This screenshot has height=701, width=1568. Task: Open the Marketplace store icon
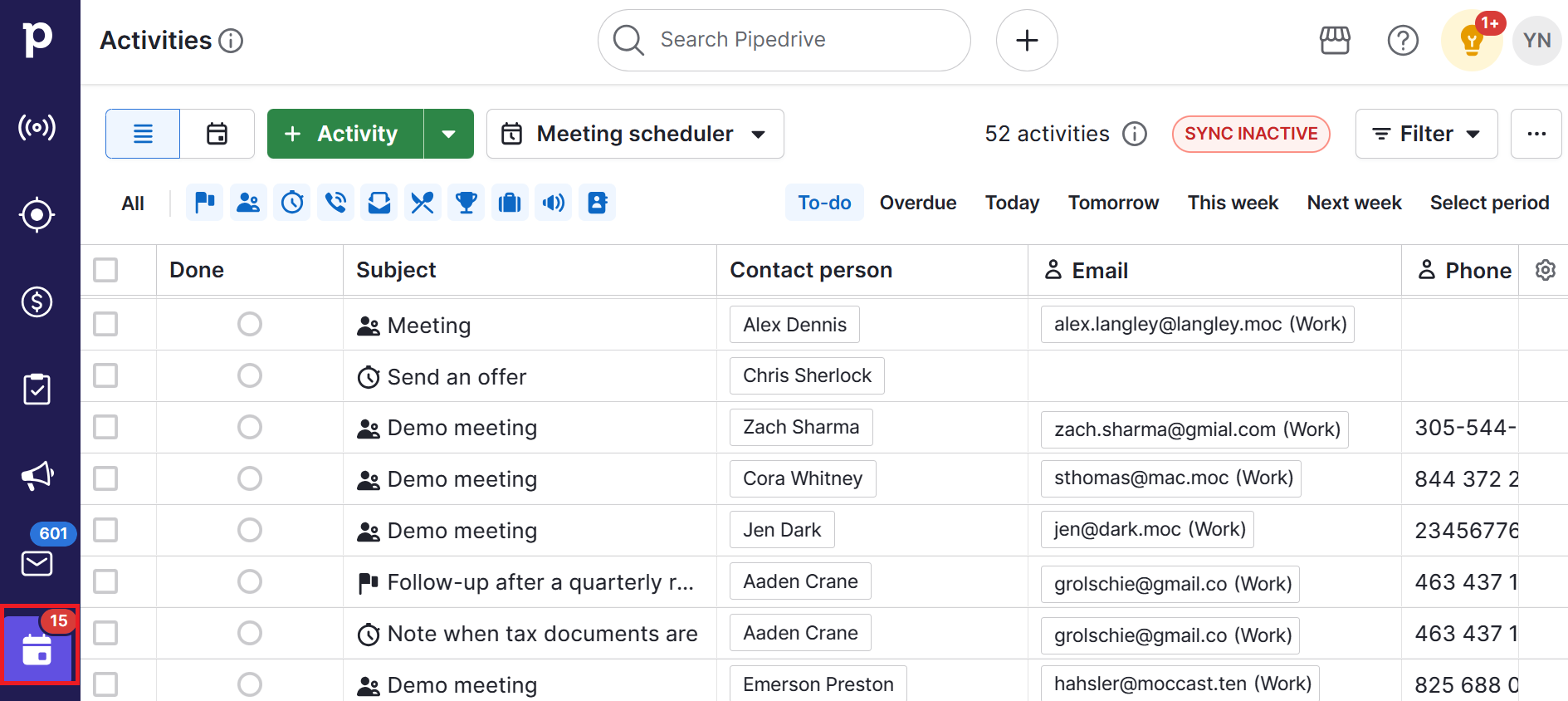tap(1335, 41)
